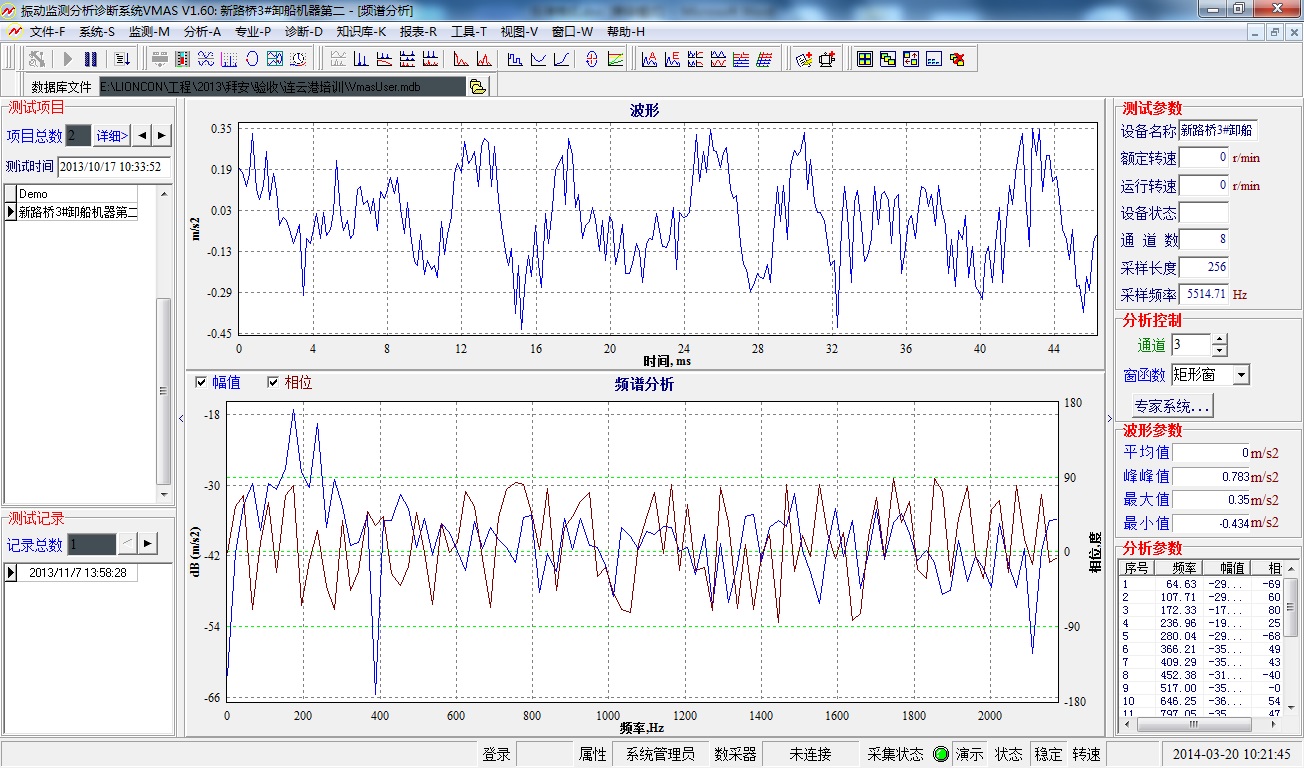
Task: Click the 详细> button in test project panel
Action: (x=112, y=135)
